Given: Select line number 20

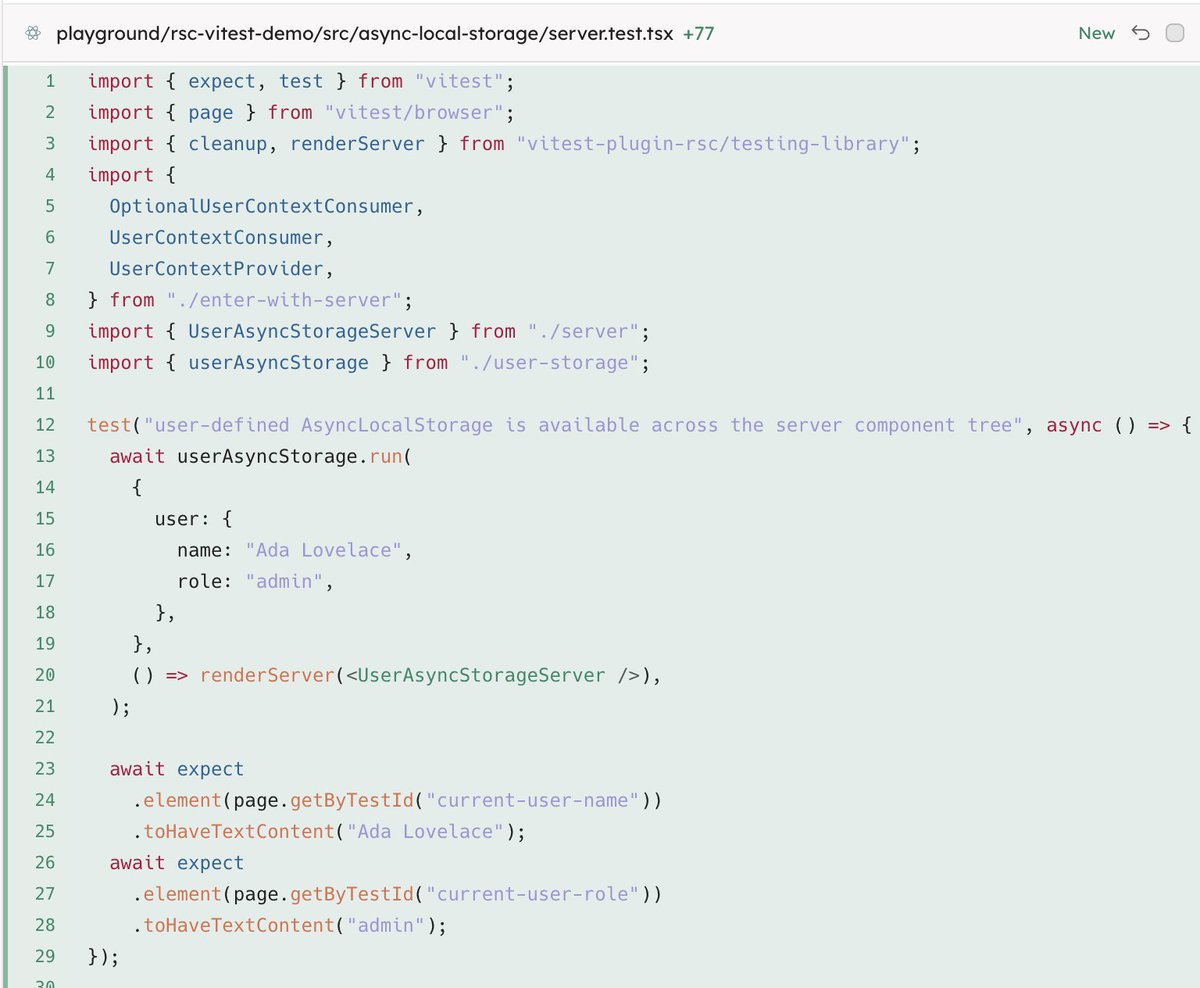Looking at the screenshot, I should pos(44,675).
